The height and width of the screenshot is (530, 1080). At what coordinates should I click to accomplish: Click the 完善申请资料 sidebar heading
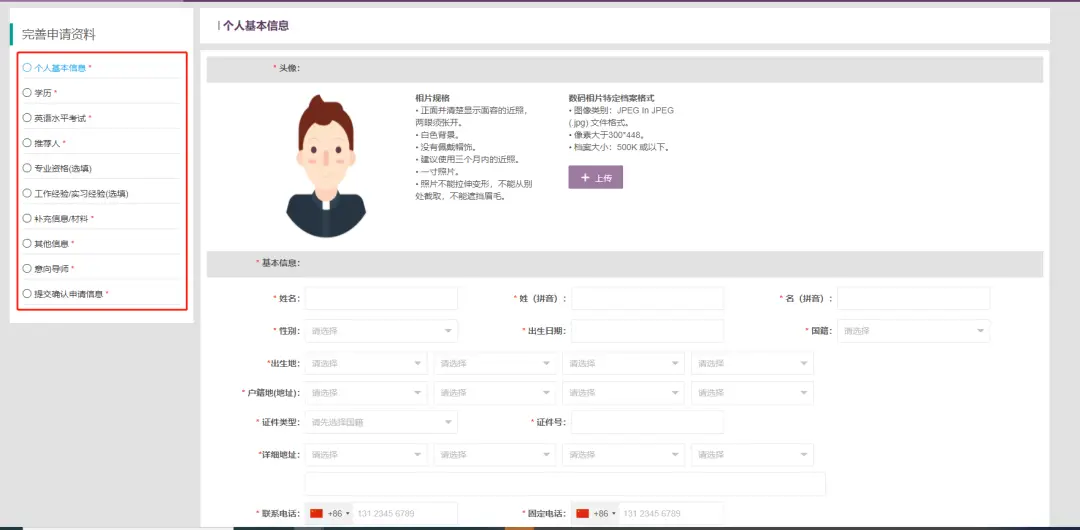(59, 34)
